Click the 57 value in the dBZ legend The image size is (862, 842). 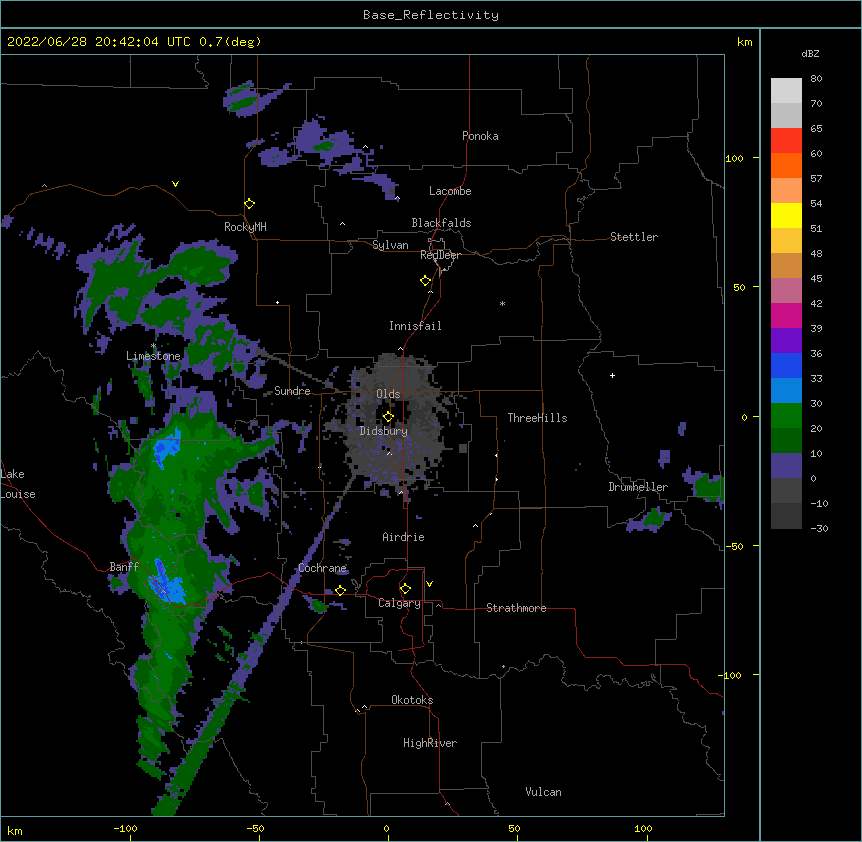pyautogui.click(x=816, y=179)
